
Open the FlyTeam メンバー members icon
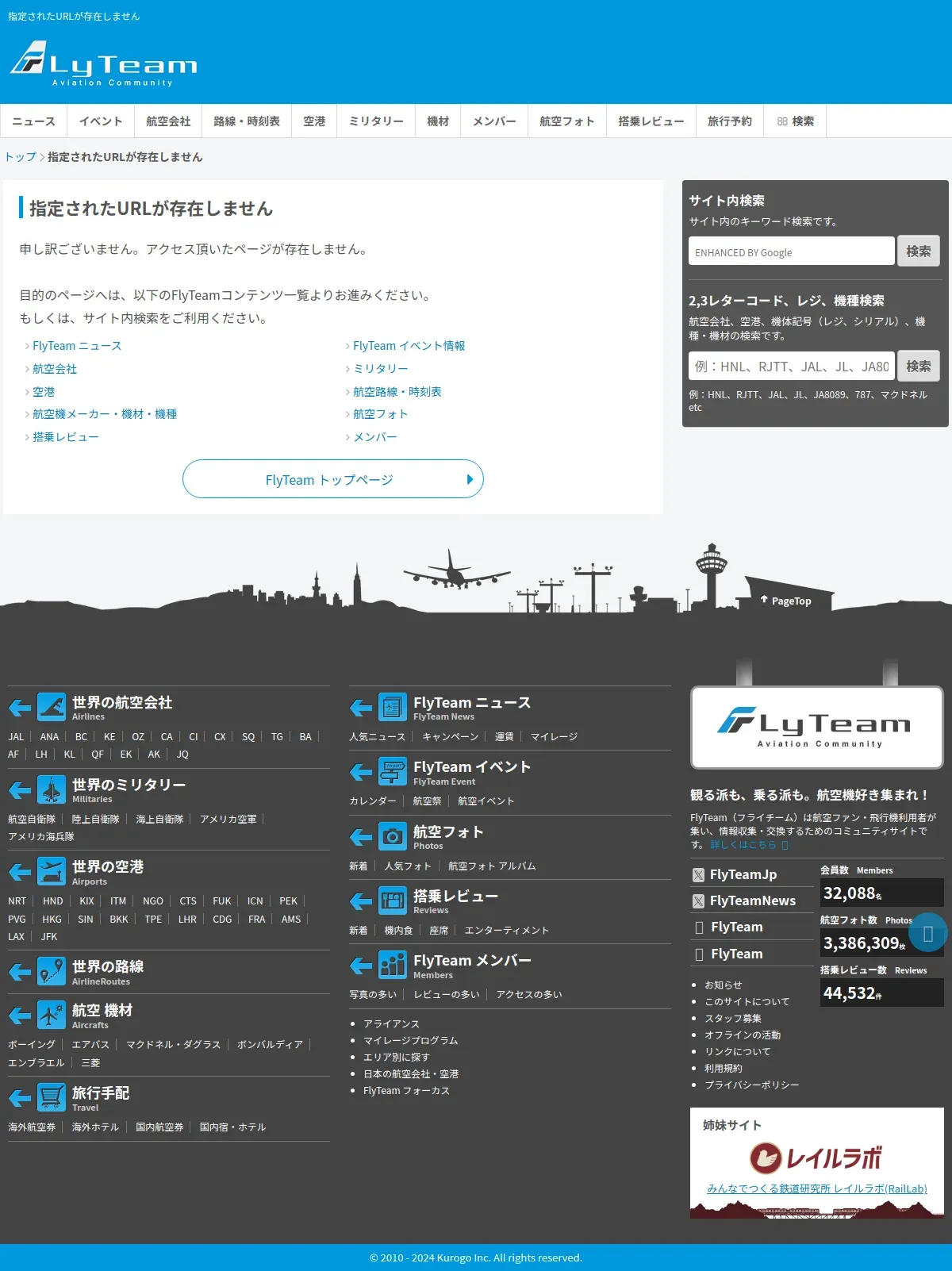393,965
